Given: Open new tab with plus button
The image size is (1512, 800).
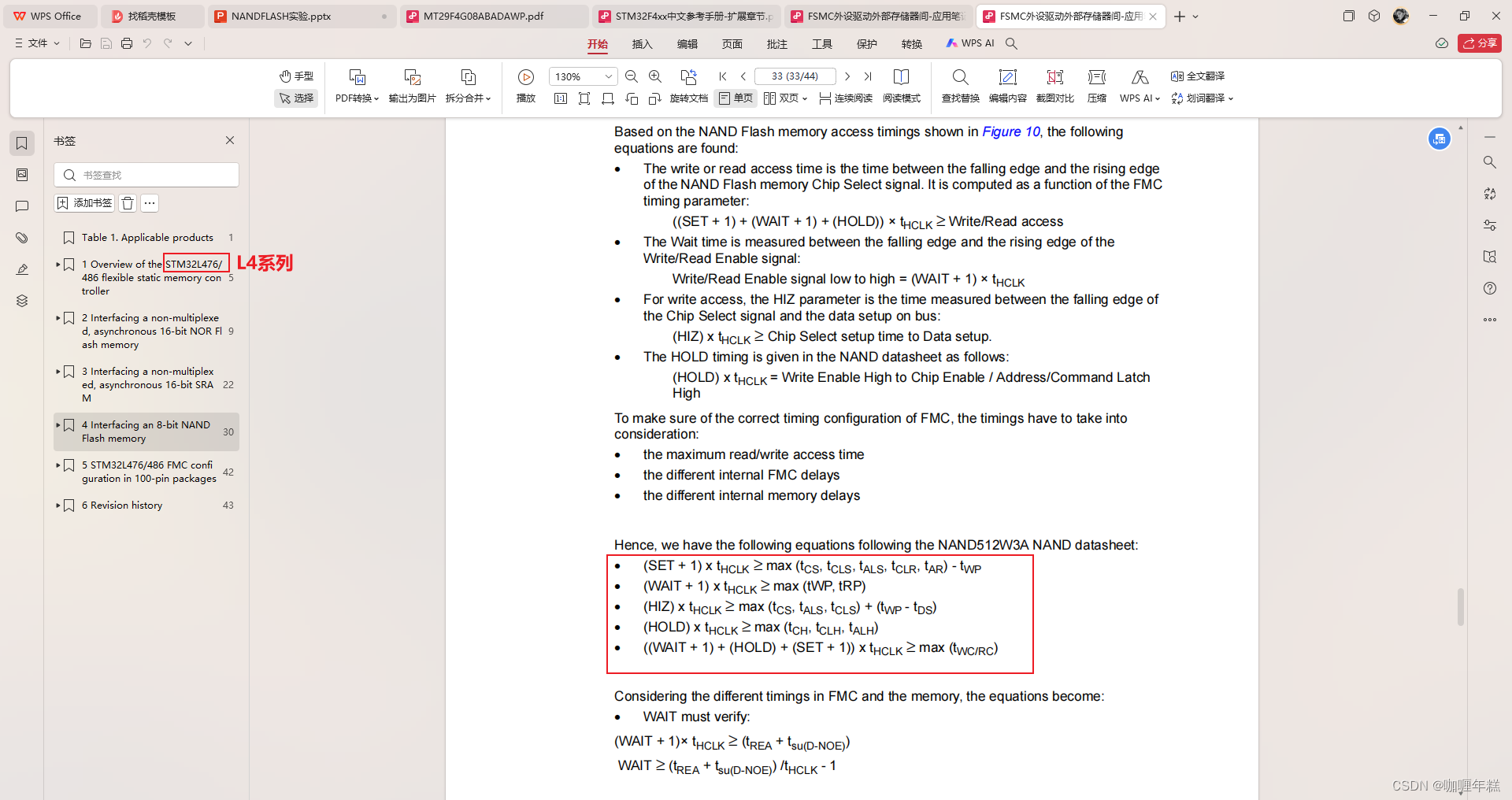Looking at the screenshot, I should point(1179,16).
